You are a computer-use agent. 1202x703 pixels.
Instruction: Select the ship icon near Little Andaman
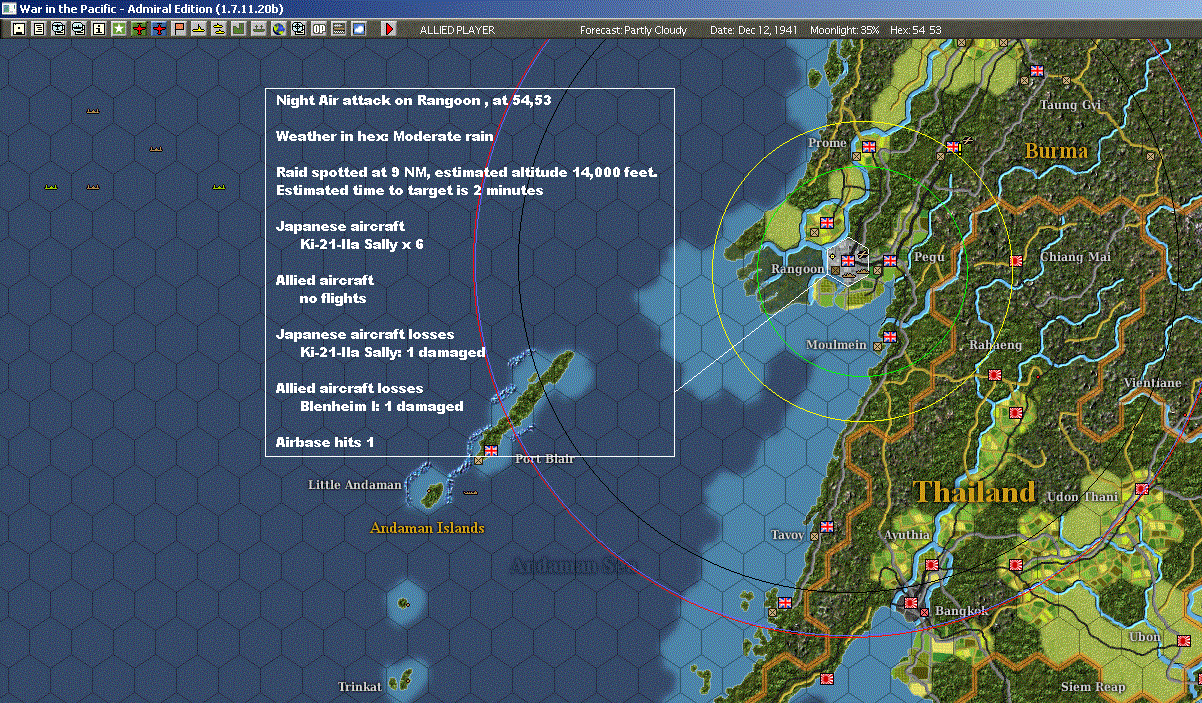470,492
